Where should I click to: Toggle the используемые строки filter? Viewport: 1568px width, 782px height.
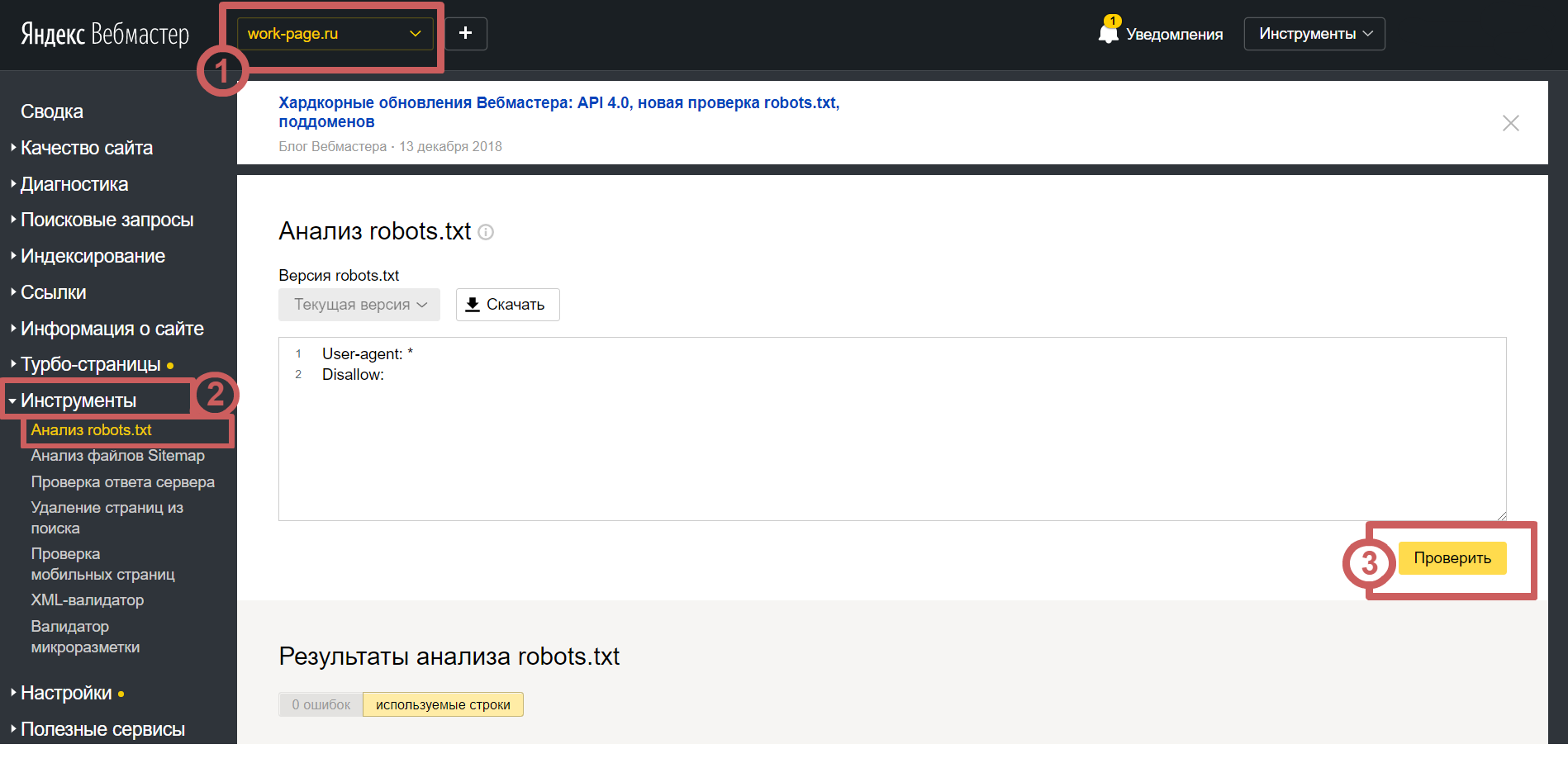tap(443, 704)
